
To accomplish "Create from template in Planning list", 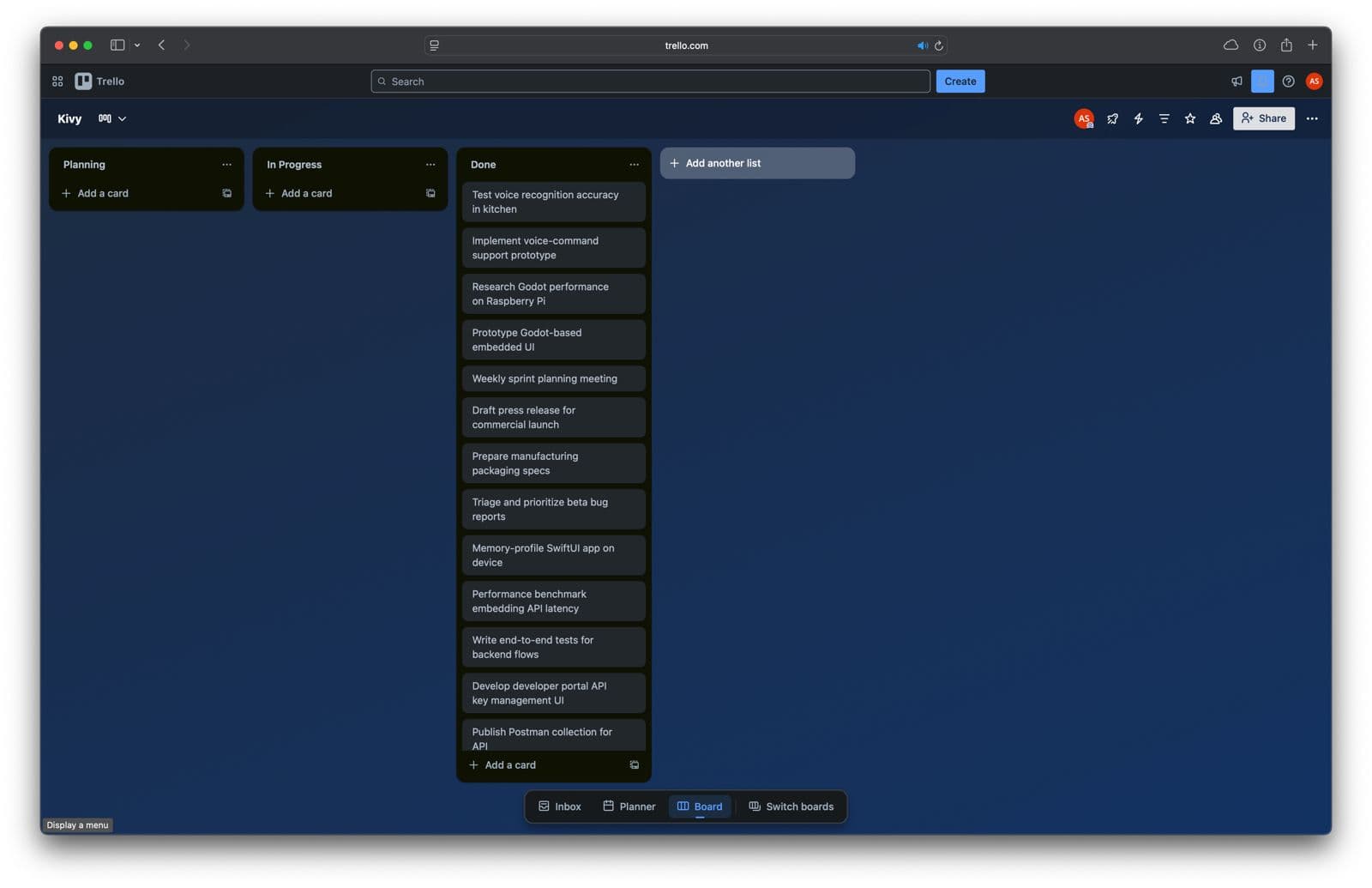I will [226, 194].
